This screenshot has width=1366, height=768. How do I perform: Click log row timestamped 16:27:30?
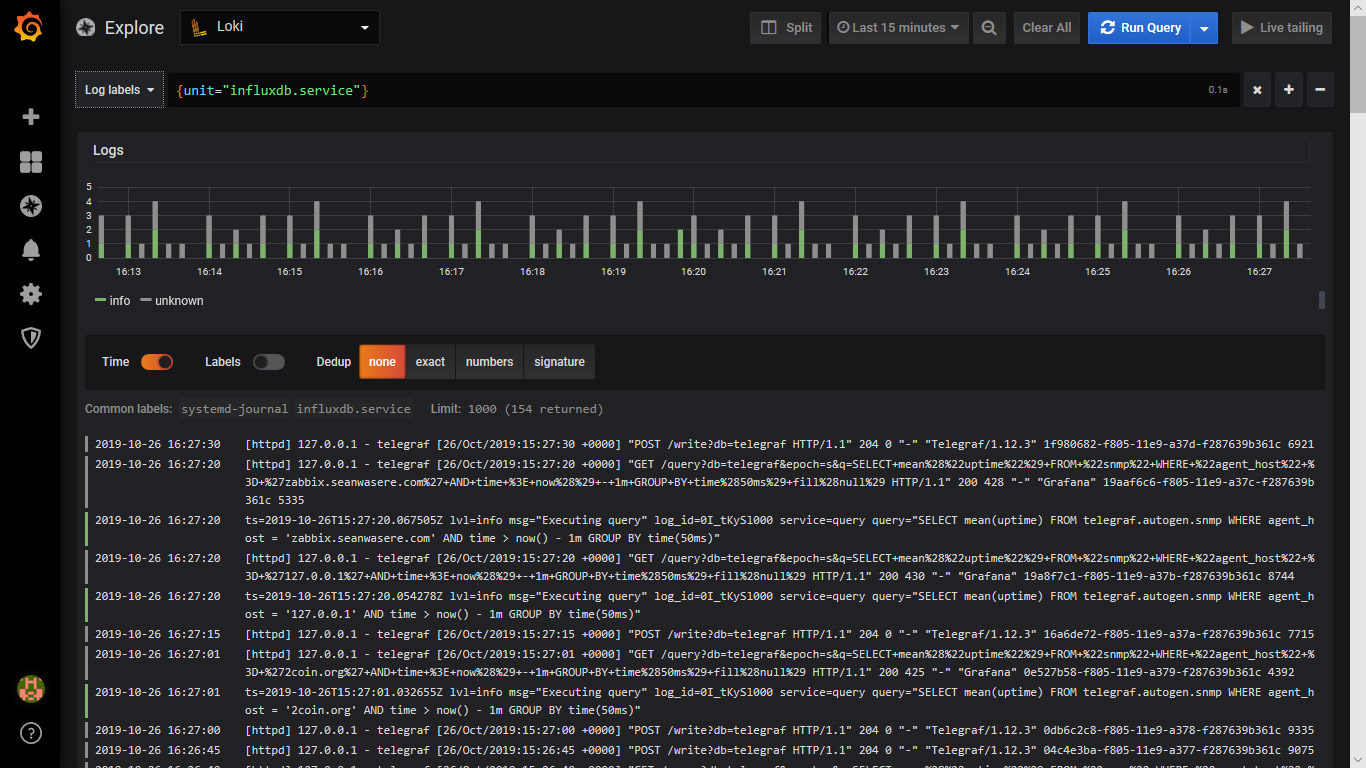700,444
